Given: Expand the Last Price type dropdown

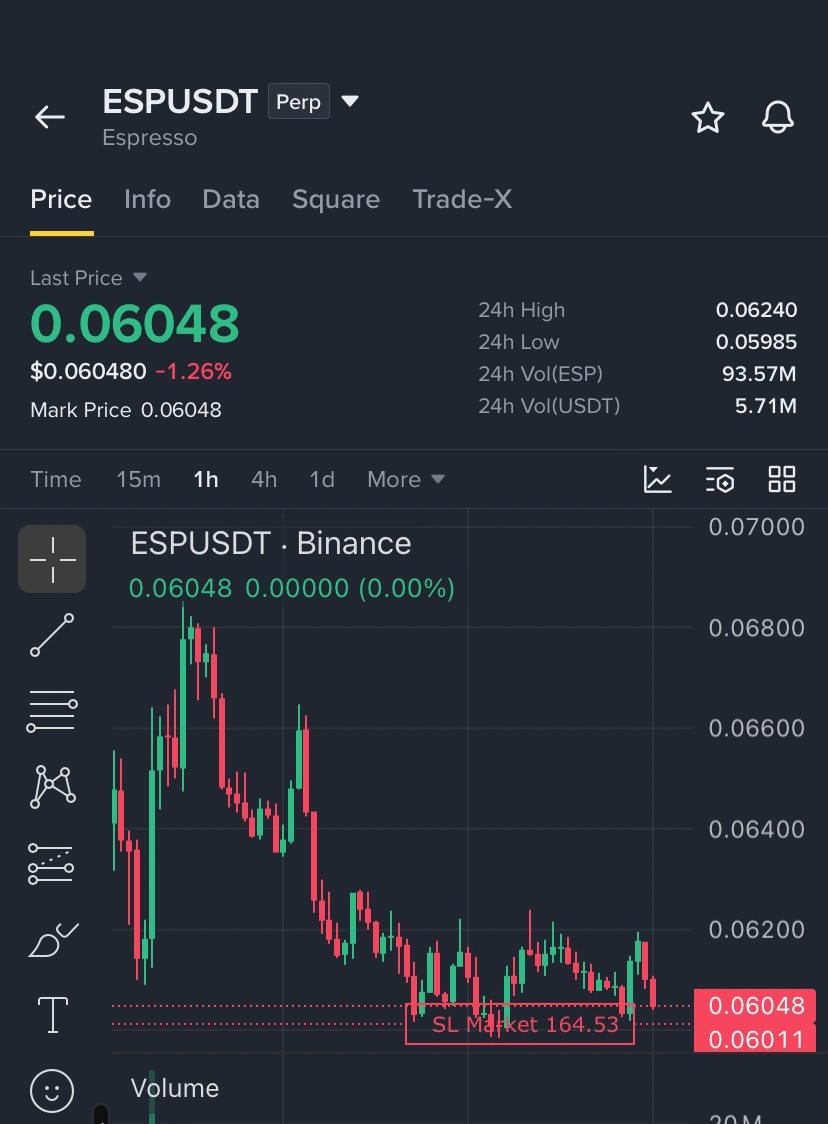Looking at the screenshot, I should (x=140, y=277).
